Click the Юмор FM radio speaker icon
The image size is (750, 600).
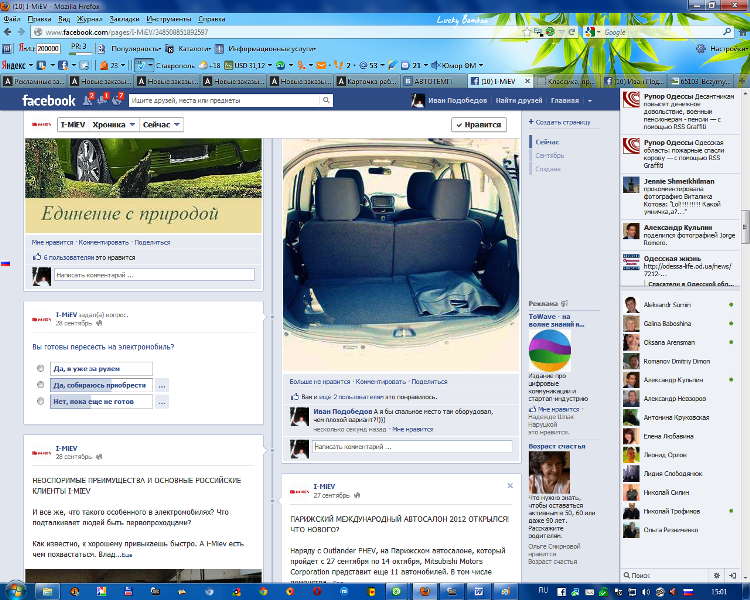coord(435,65)
